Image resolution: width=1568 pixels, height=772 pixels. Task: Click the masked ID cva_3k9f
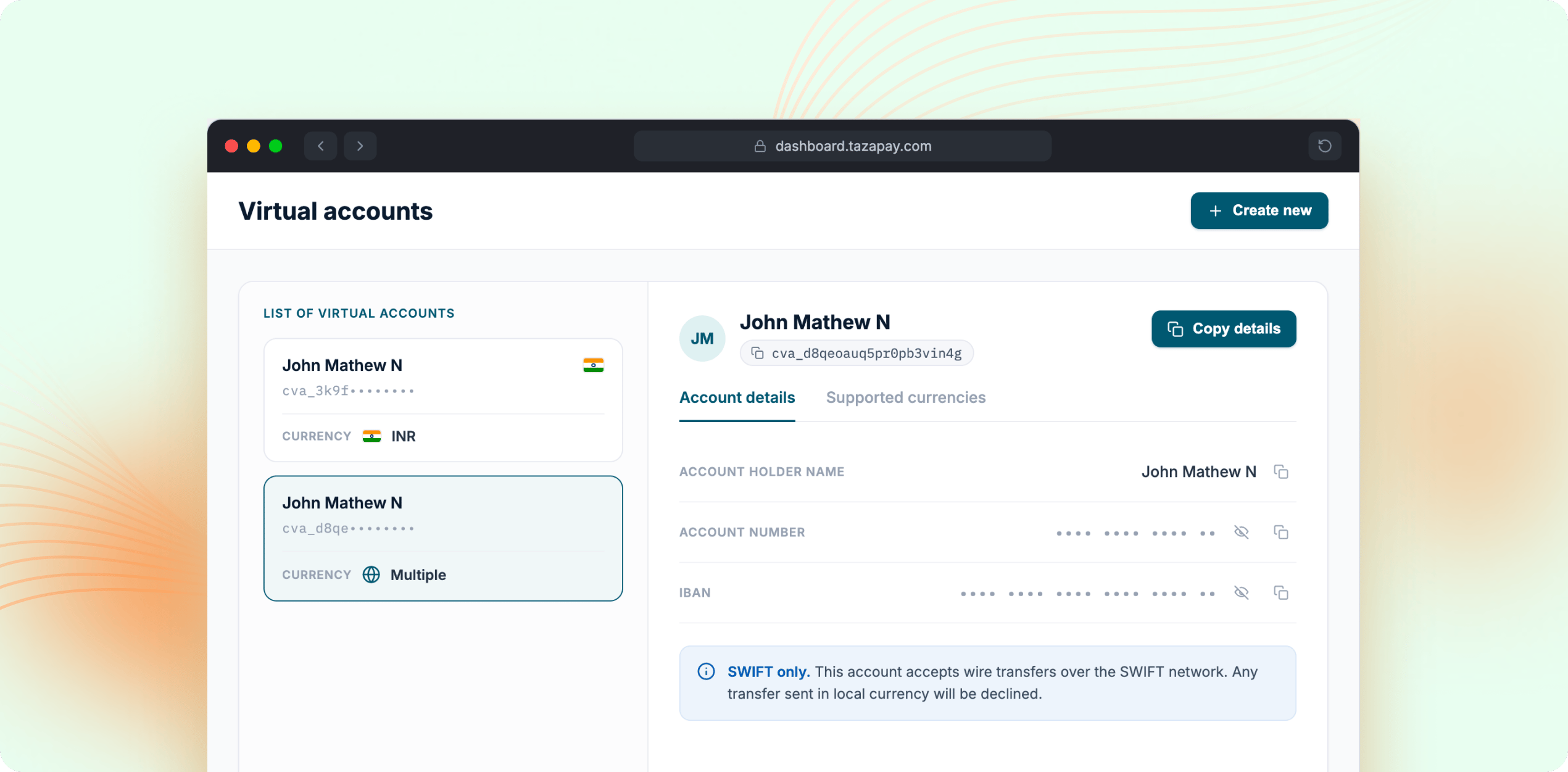click(348, 391)
